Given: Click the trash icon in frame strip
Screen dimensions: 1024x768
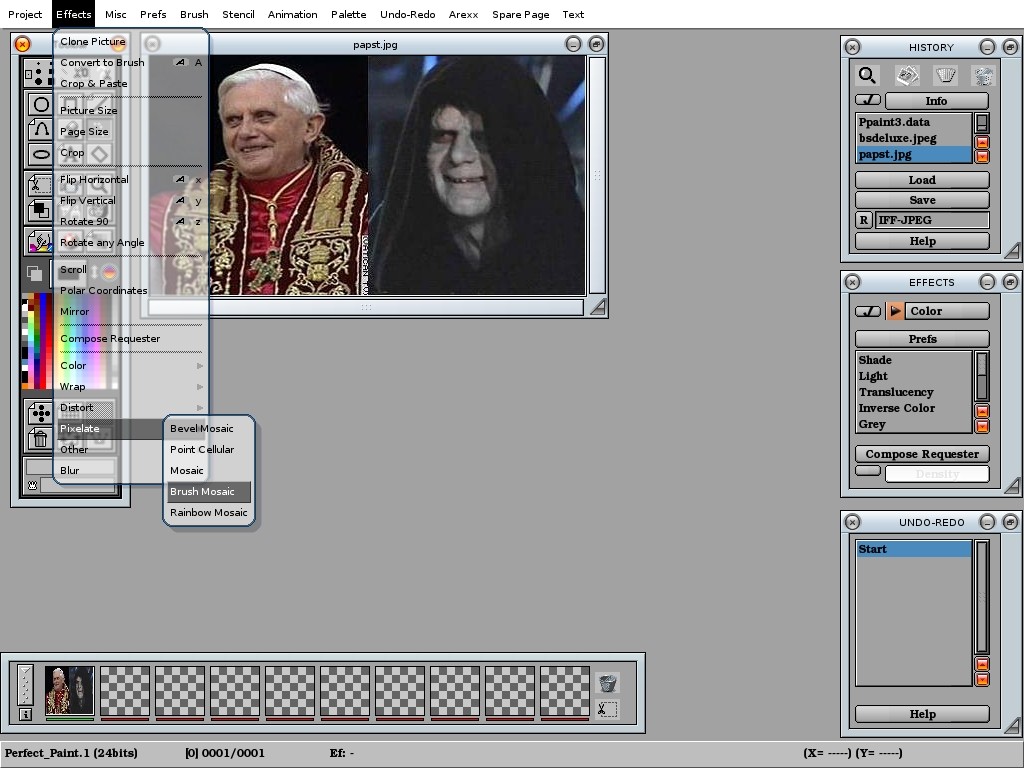Looking at the screenshot, I should (607, 682).
